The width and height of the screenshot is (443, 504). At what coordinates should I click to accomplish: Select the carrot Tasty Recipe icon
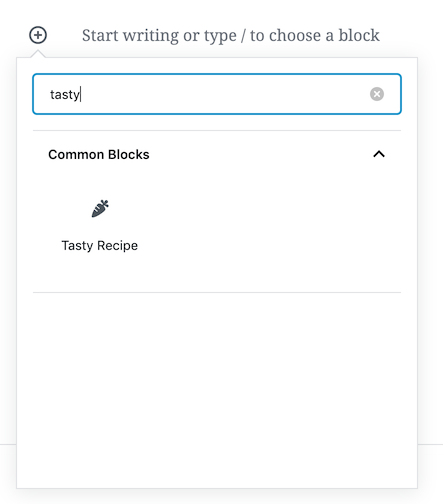(100, 209)
